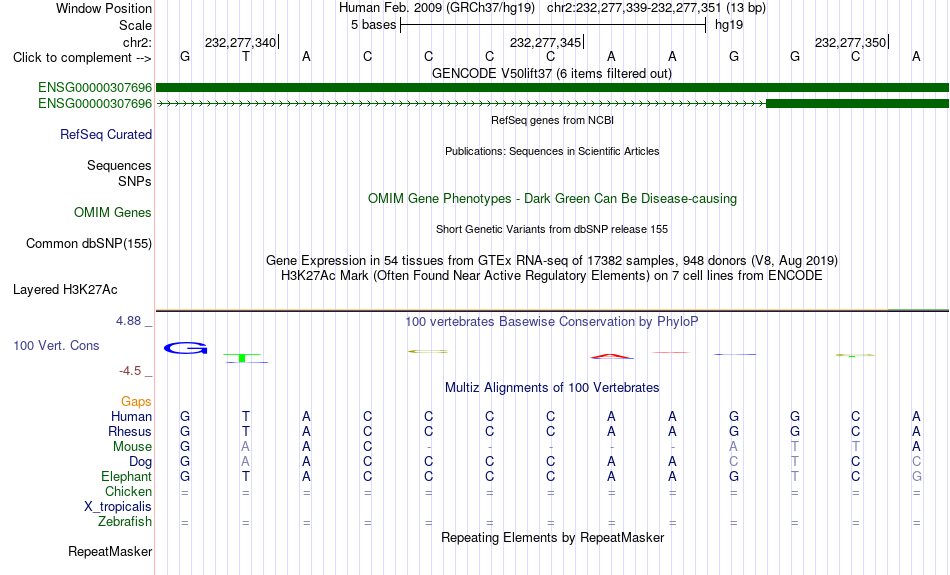Click the Human species row label

point(131,417)
